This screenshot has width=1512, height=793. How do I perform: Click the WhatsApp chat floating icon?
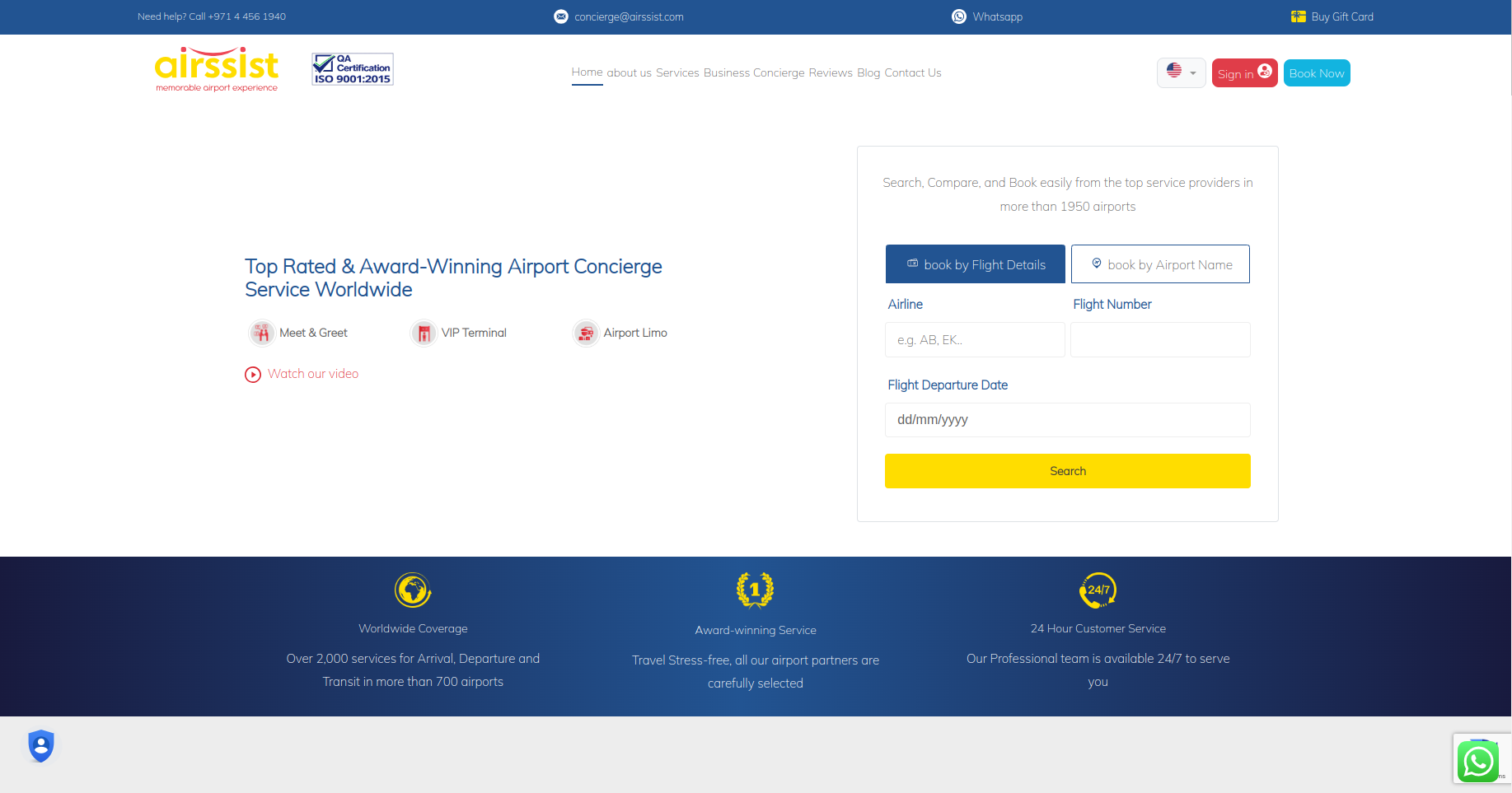[1477, 761]
